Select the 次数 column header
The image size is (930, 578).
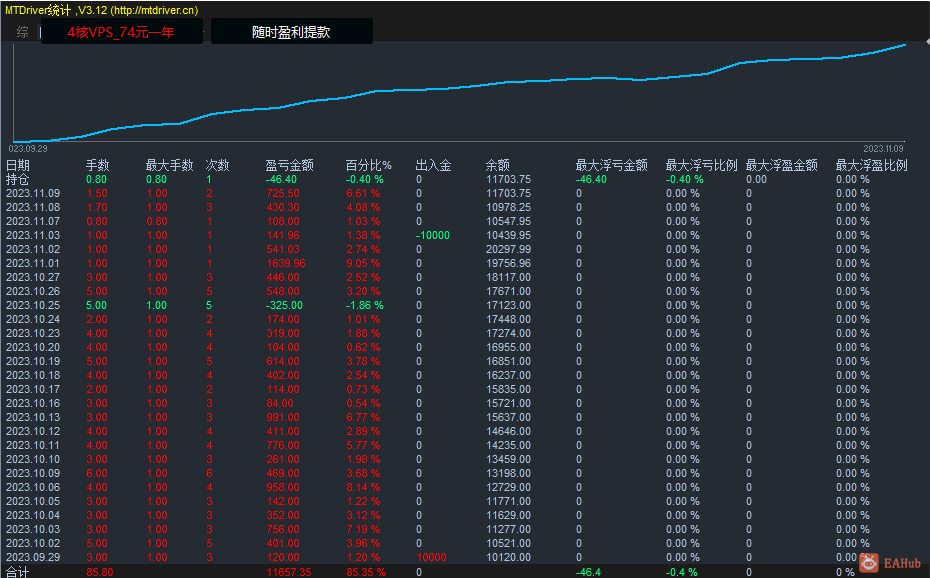click(x=217, y=165)
